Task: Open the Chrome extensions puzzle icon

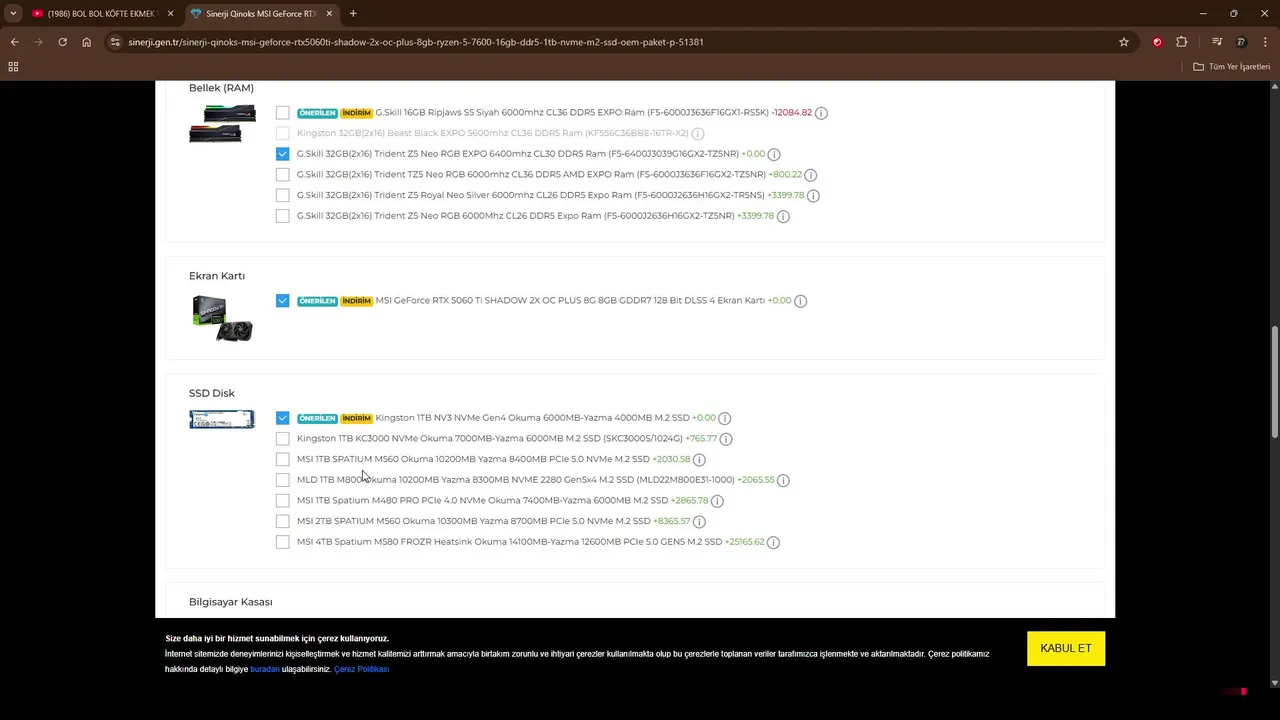Action: 1182,42
